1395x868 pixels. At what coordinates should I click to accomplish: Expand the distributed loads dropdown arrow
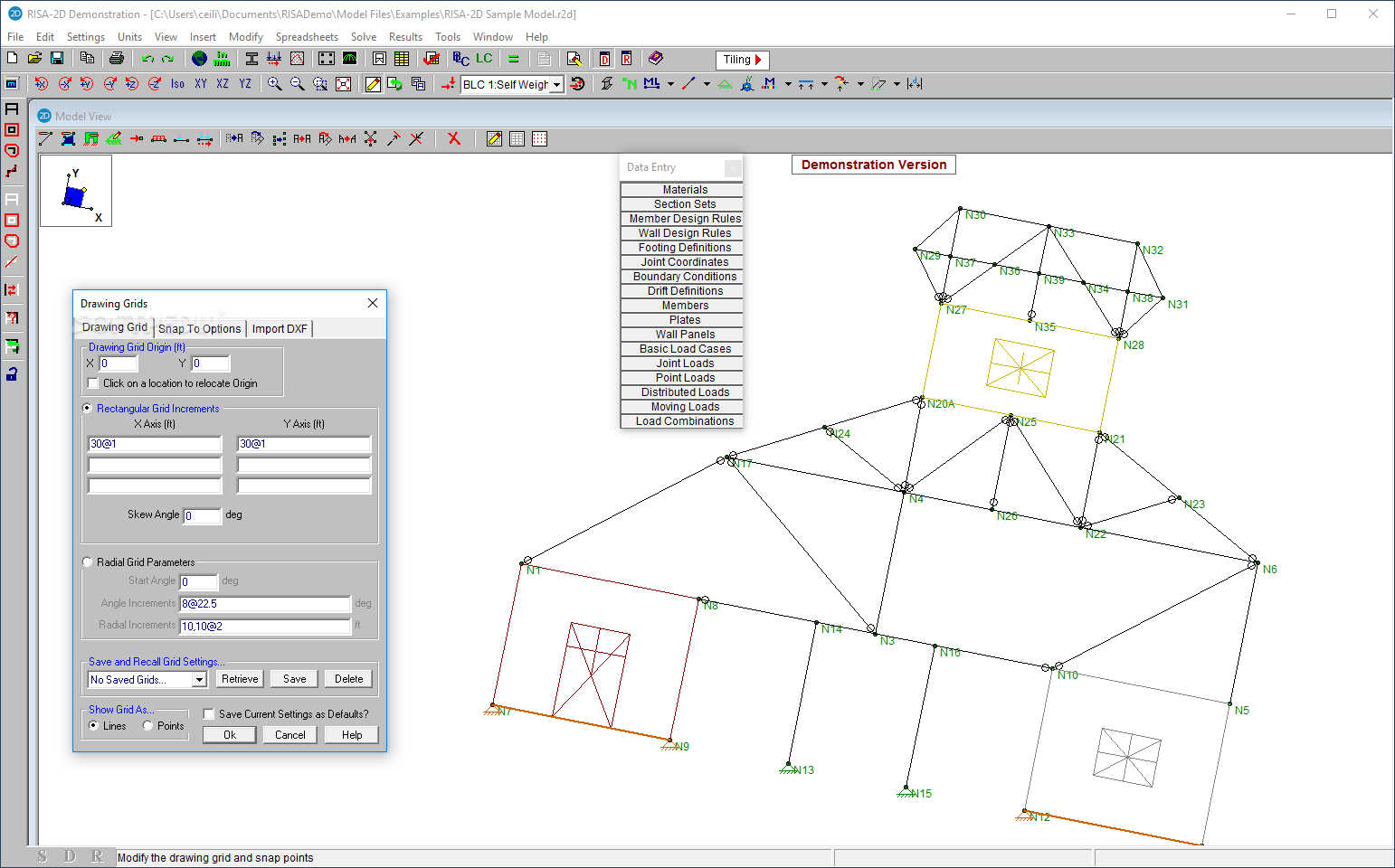coord(824,84)
